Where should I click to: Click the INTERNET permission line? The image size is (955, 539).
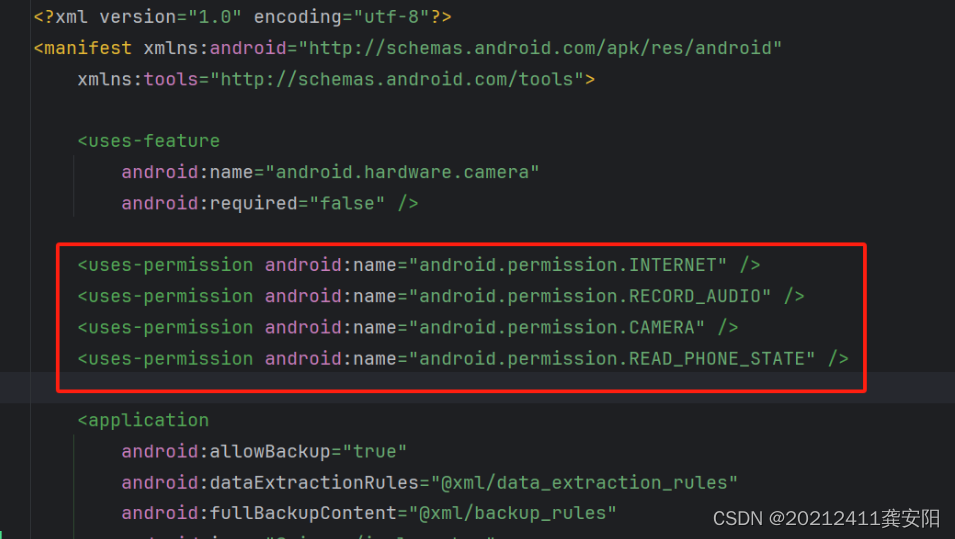(419, 266)
